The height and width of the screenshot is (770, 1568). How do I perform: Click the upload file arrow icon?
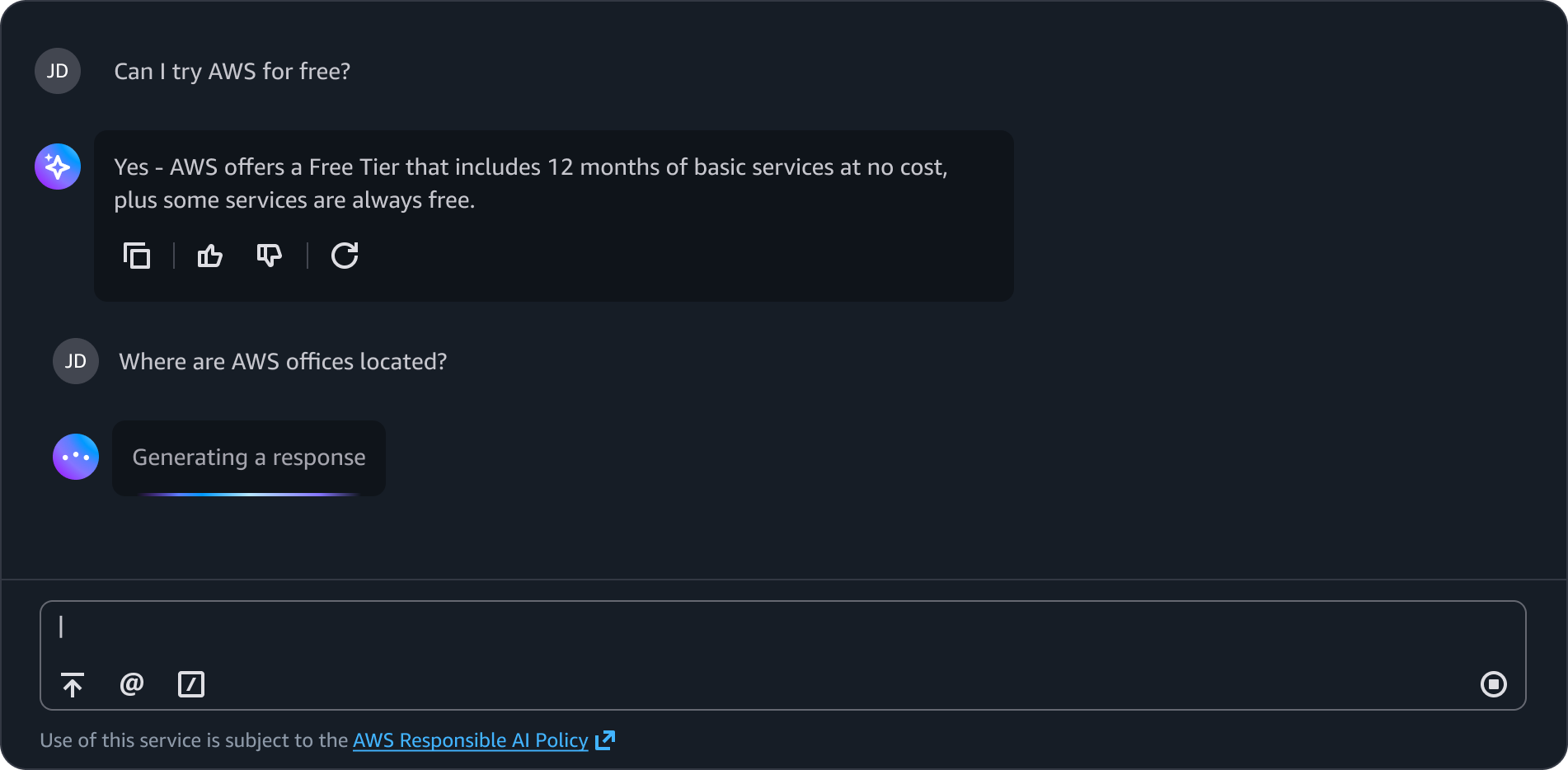[x=73, y=684]
